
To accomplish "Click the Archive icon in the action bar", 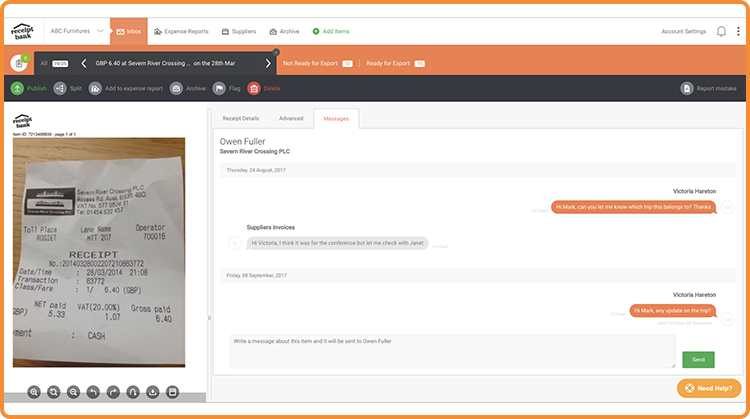I will click(176, 88).
